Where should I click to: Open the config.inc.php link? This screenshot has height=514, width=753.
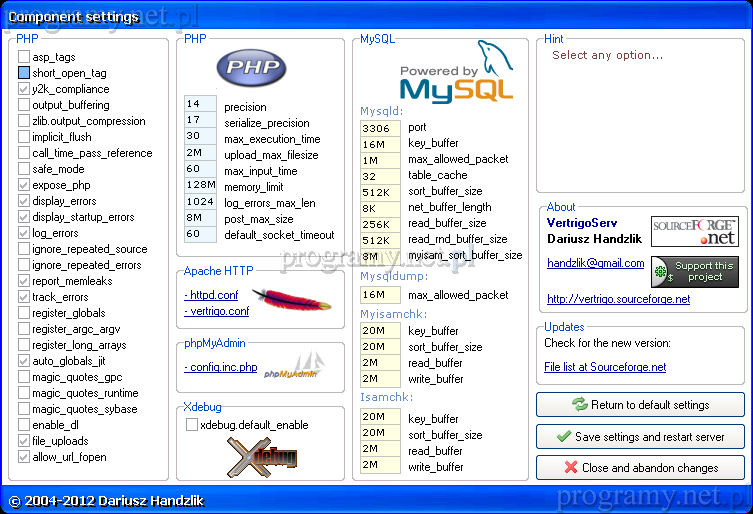(x=220, y=367)
